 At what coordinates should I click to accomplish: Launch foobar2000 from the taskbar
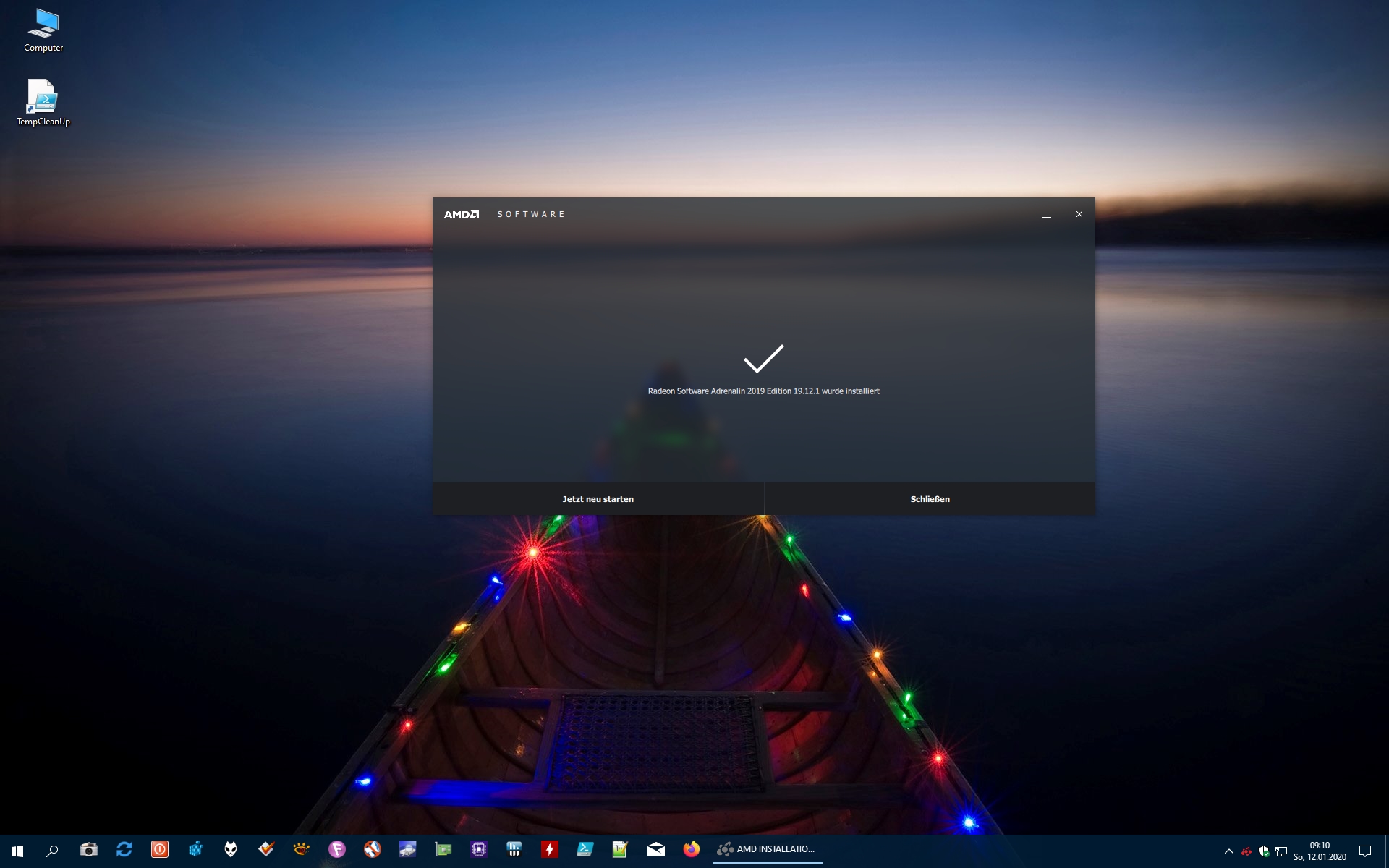pyautogui.click(x=231, y=850)
